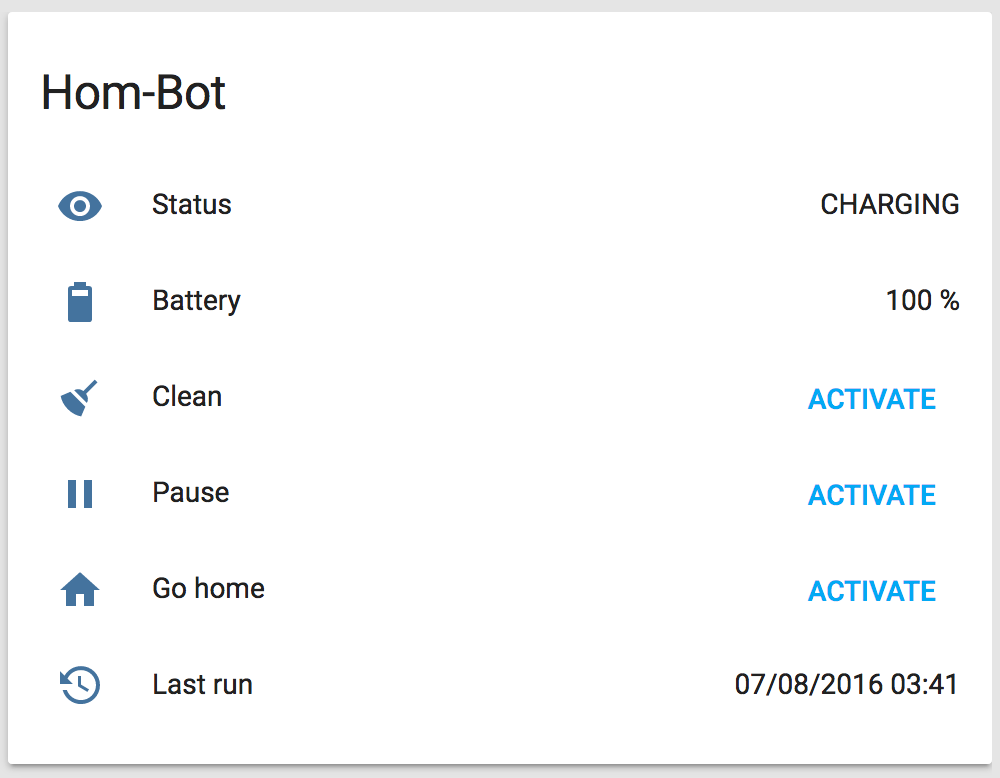Click the Hom-Bot card title
The image size is (1000, 778).
tap(133, 94)
